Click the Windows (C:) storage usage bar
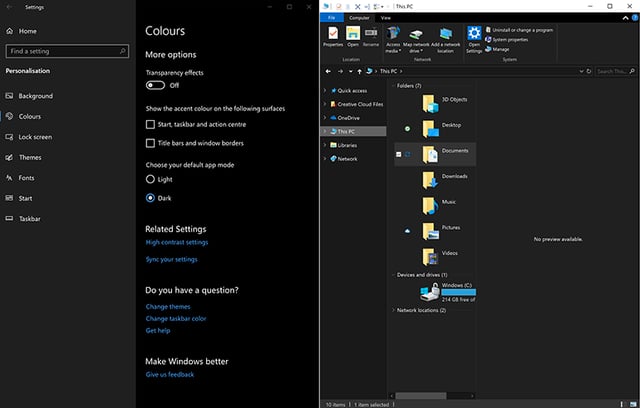 pos(458,292)
